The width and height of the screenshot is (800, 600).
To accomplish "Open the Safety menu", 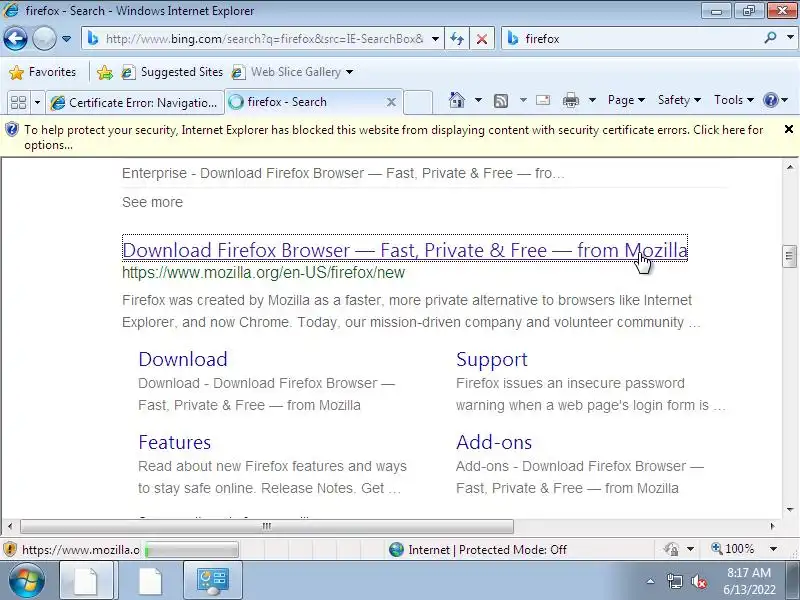I will [x=679, y=100].
